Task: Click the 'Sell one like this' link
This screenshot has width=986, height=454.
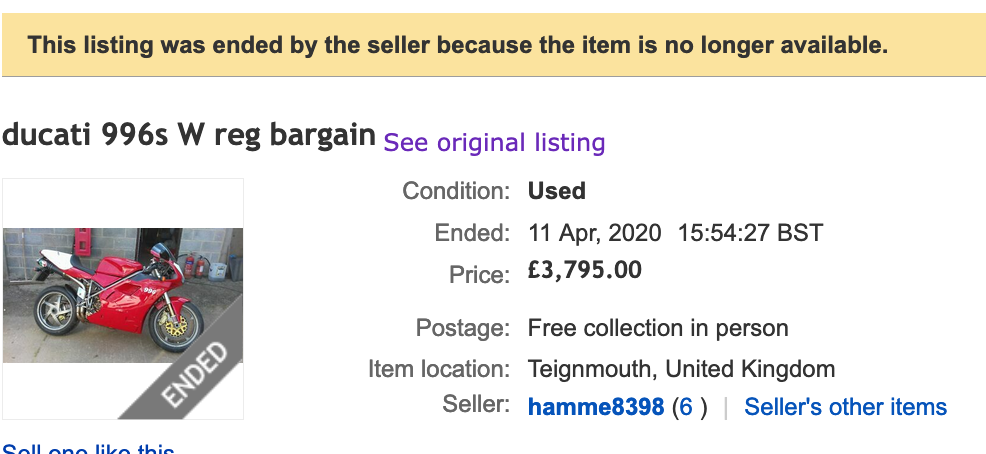Action: point(88,450)
